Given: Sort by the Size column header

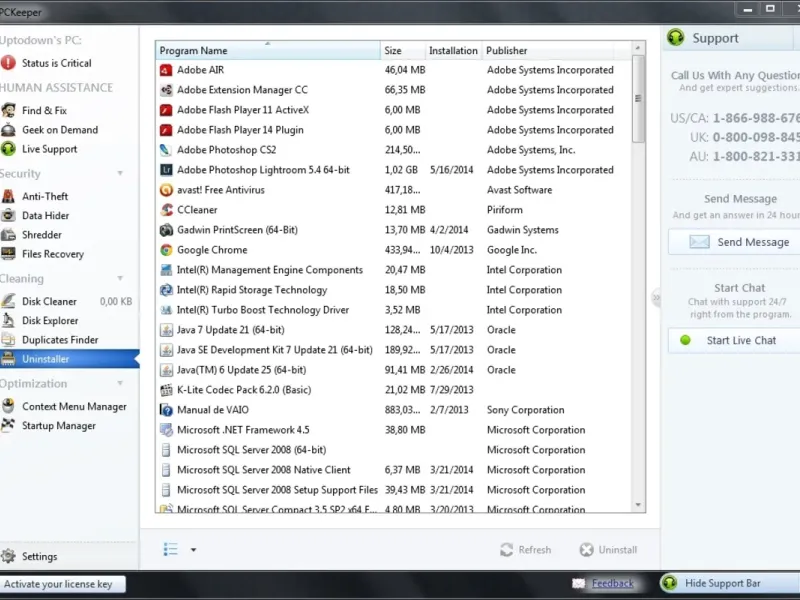Looking at the screenshot, I should point(403,50).
